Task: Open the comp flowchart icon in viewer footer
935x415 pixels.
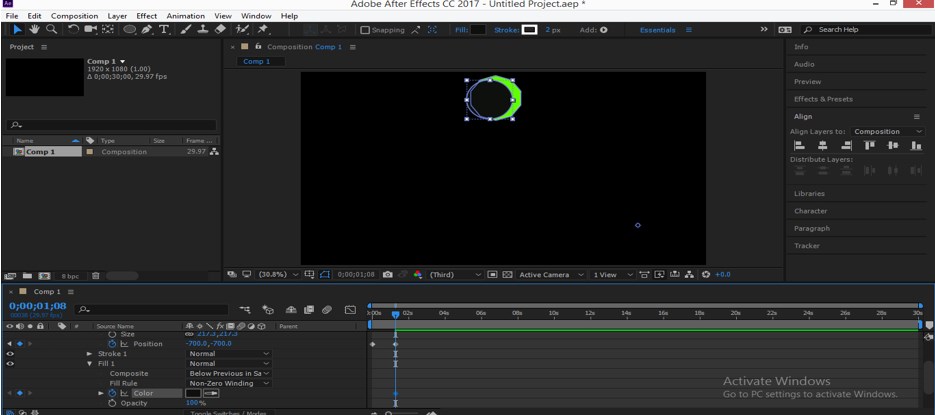Action: pos(690,275)
